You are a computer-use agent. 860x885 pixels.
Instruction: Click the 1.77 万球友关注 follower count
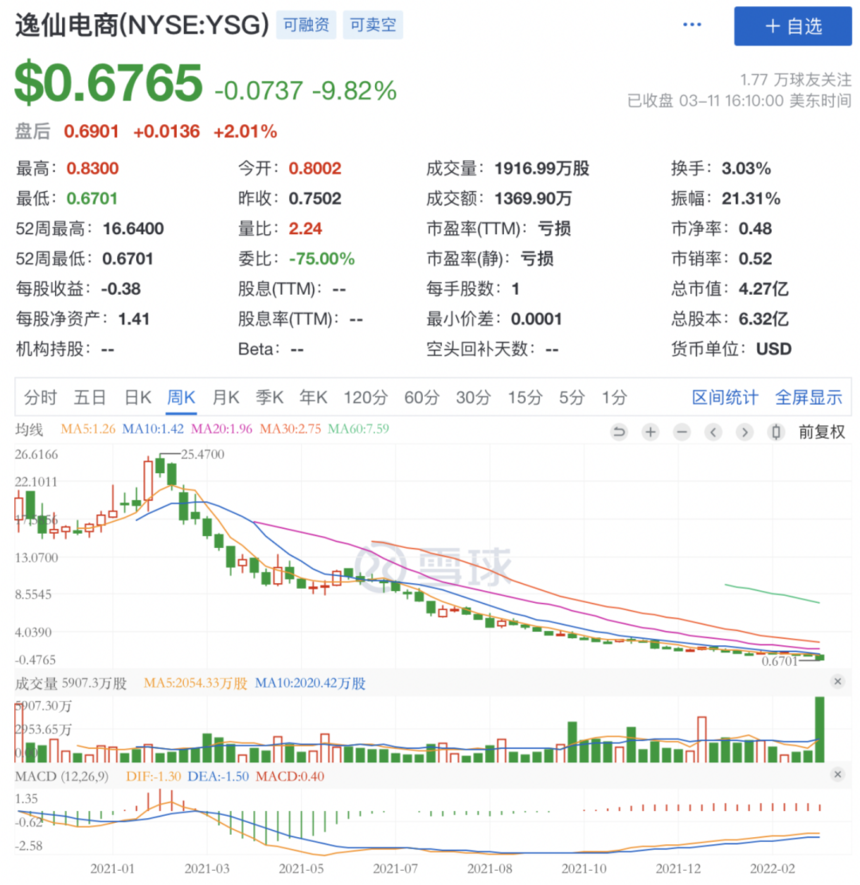click(796, 80)
